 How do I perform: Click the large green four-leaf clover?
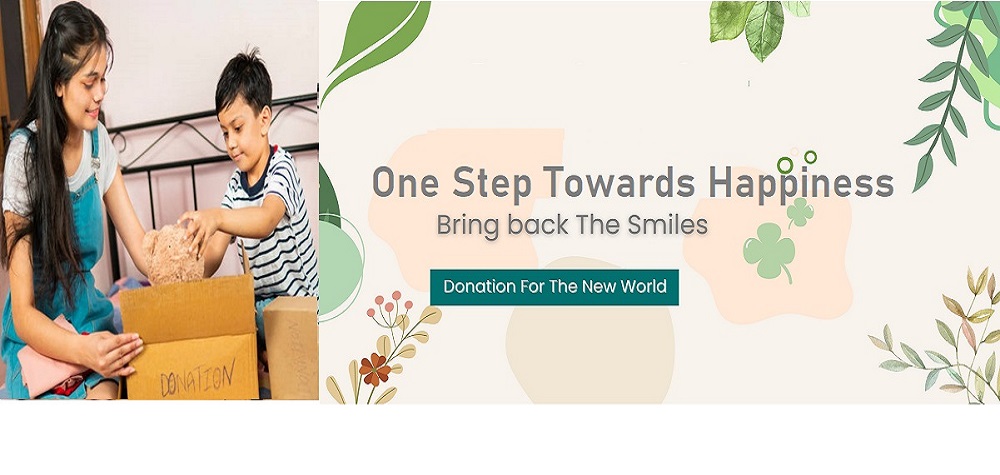769,251
